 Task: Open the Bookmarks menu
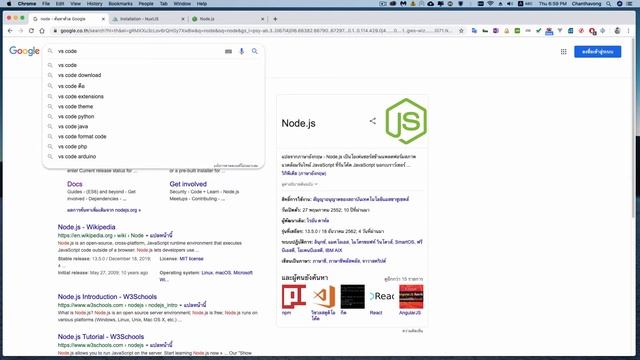[x=120, y=4]
